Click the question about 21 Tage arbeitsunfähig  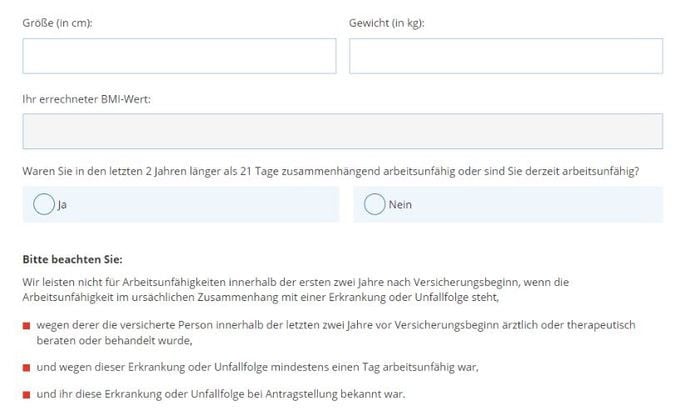click(x=330, y=171)
